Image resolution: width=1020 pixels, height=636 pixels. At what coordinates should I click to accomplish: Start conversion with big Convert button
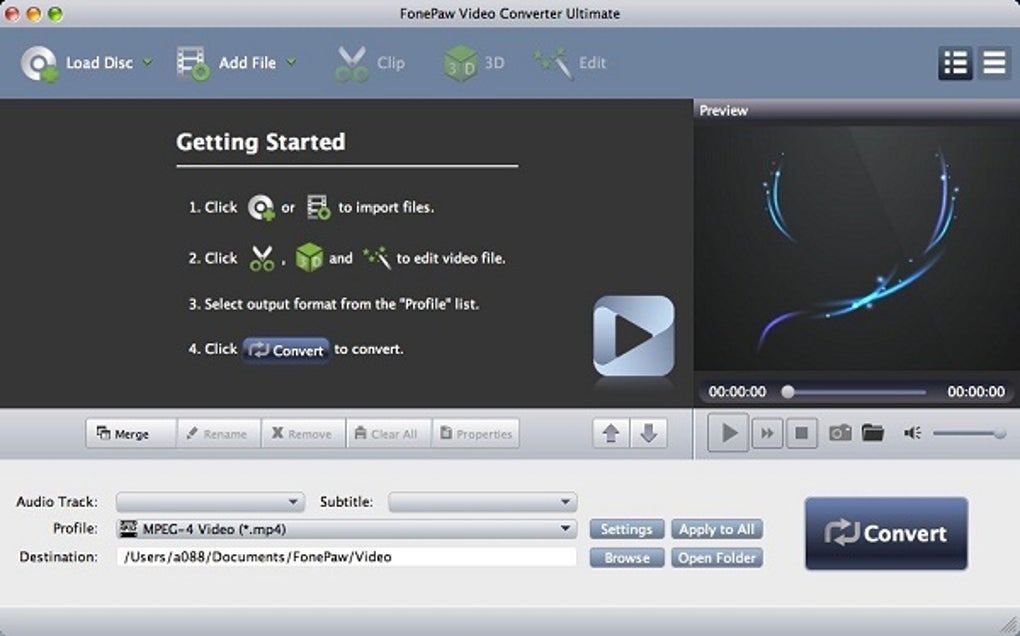886,533
